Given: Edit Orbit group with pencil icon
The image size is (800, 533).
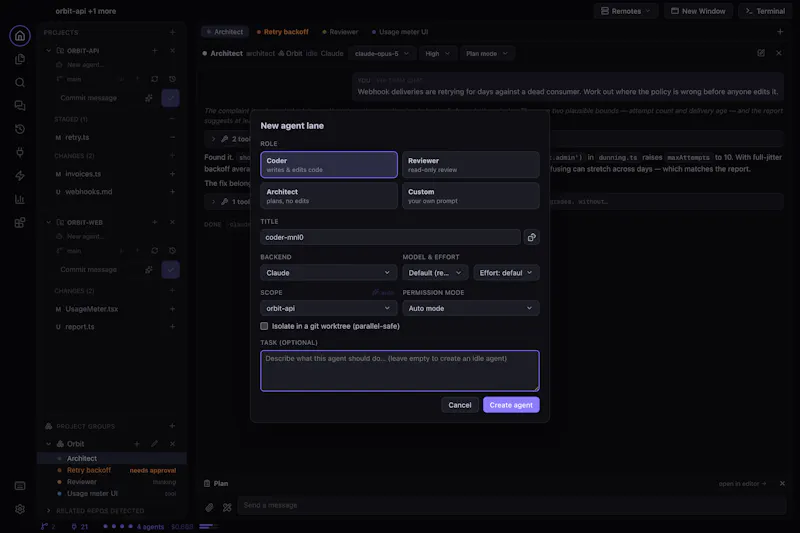Looking at the screenshot, I should coord(155,444).
